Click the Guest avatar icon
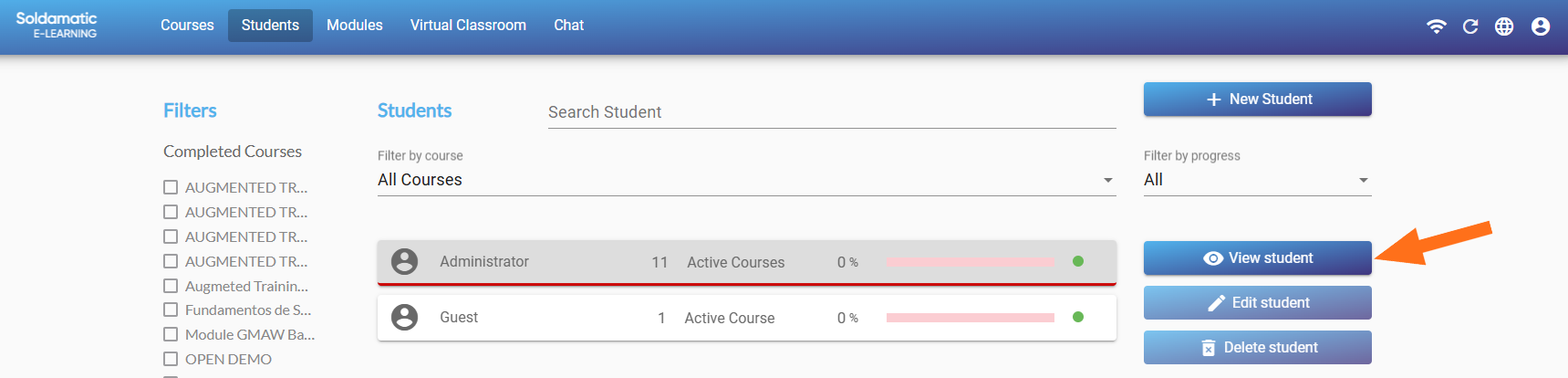 click(x=404, y=318)
